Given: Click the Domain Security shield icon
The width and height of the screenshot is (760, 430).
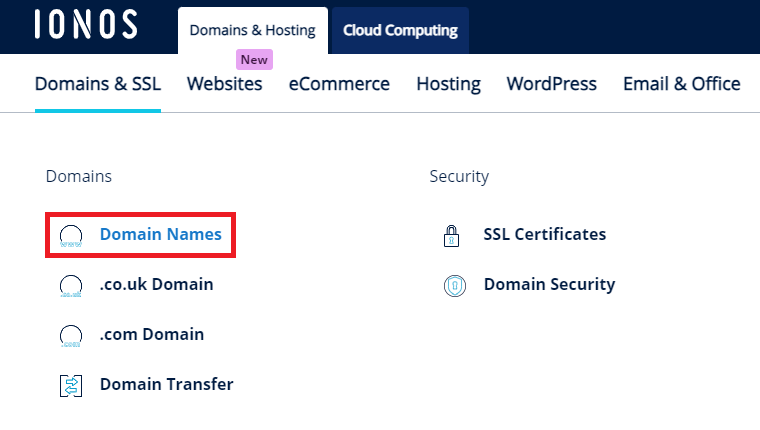Looking at the screenshot, I should [x=455, y=286].
